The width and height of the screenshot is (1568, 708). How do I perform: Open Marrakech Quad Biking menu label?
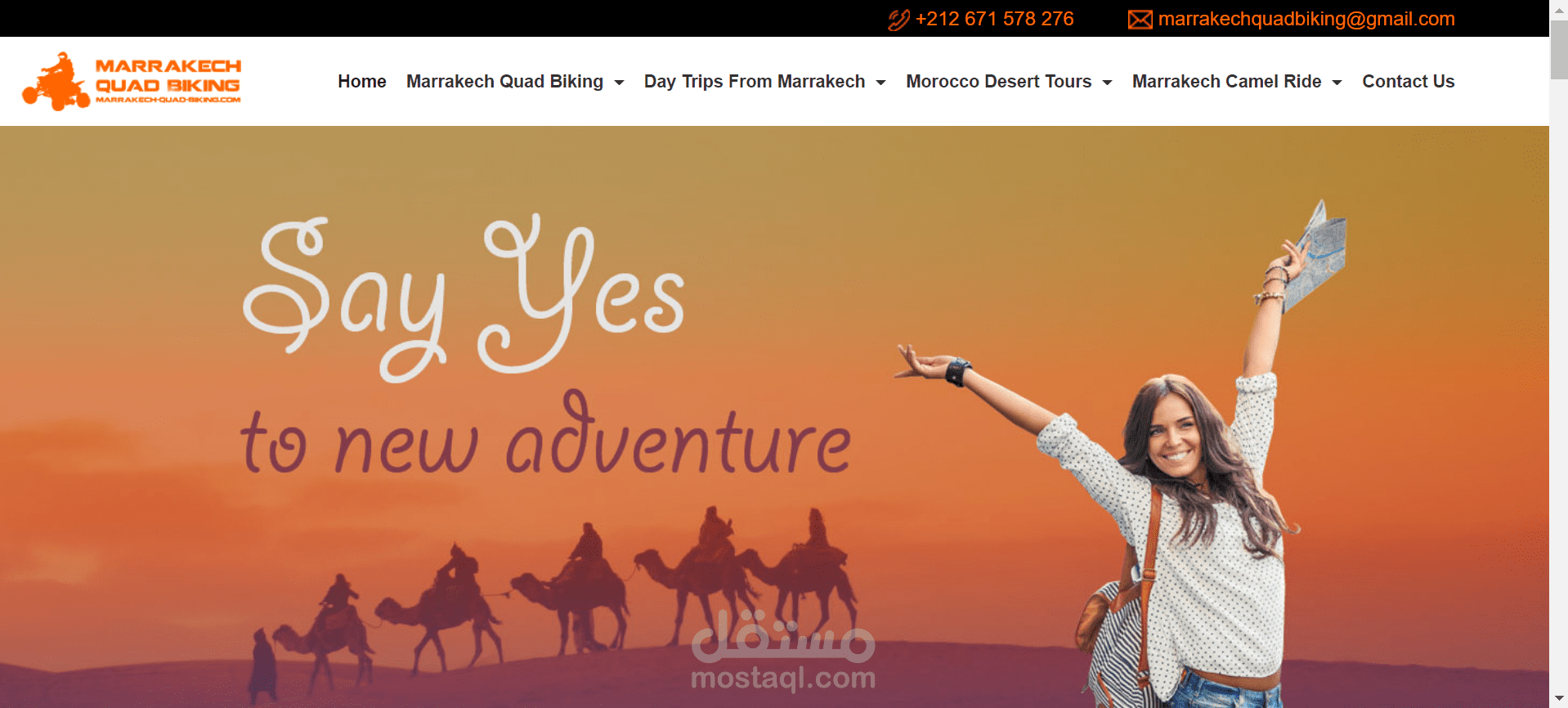coord(504,82)
